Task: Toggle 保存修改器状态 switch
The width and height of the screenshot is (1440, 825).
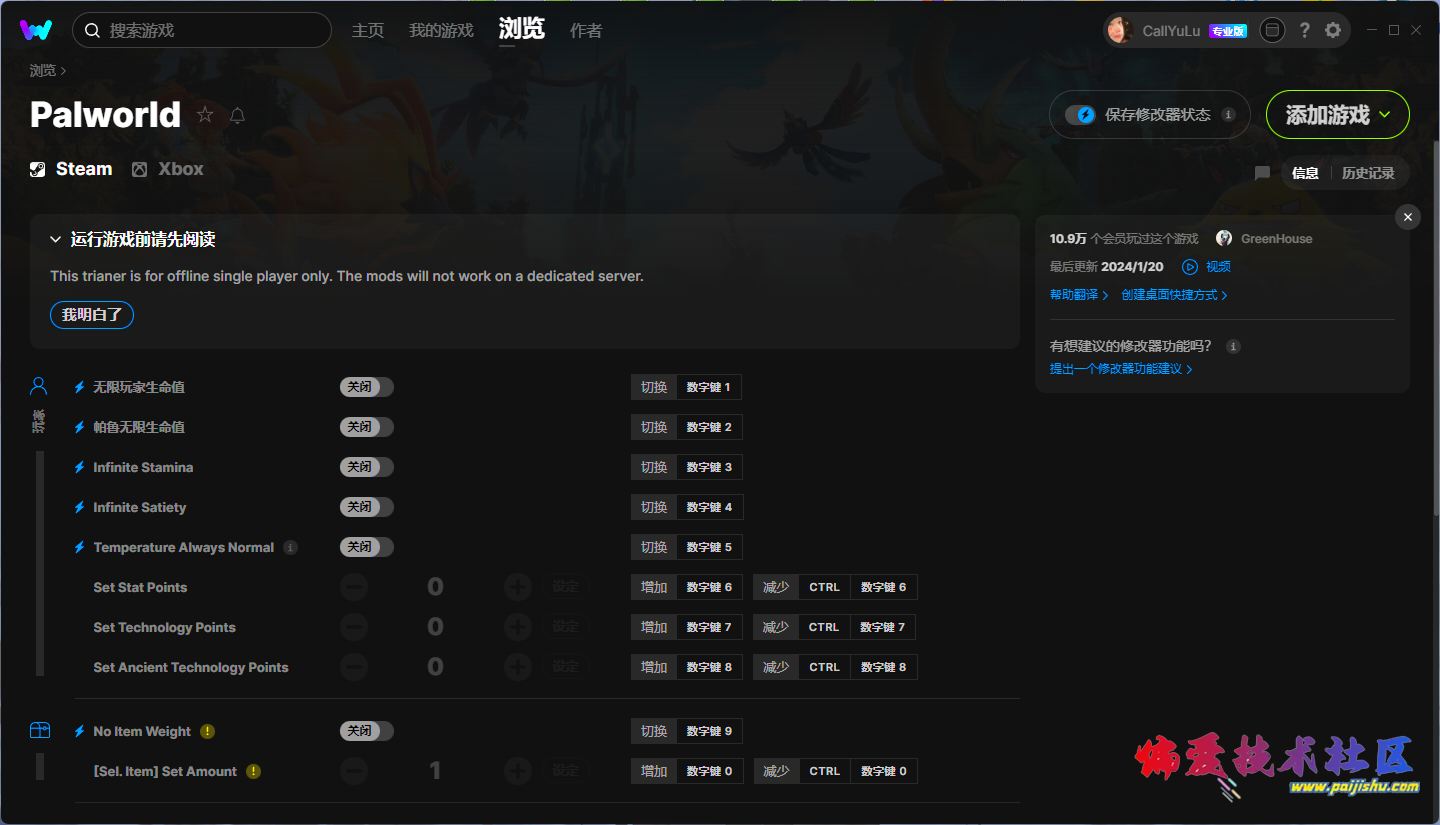Action: pyautogui.click(x=1080, y=115)
